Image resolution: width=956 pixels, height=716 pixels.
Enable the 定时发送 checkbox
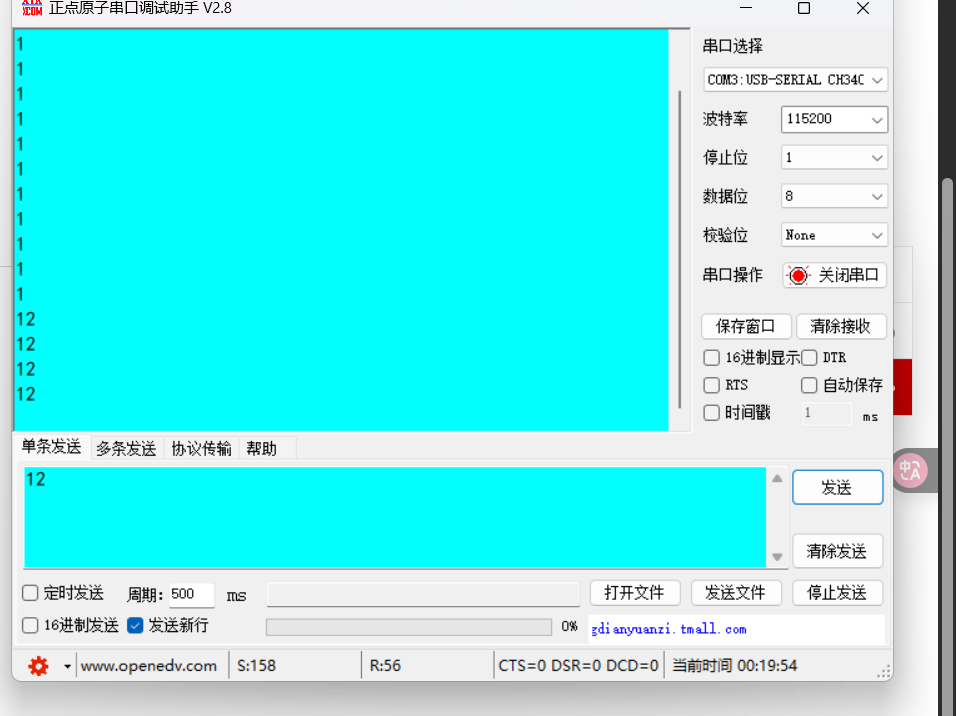pyautogui.click(x=30, y=593)
